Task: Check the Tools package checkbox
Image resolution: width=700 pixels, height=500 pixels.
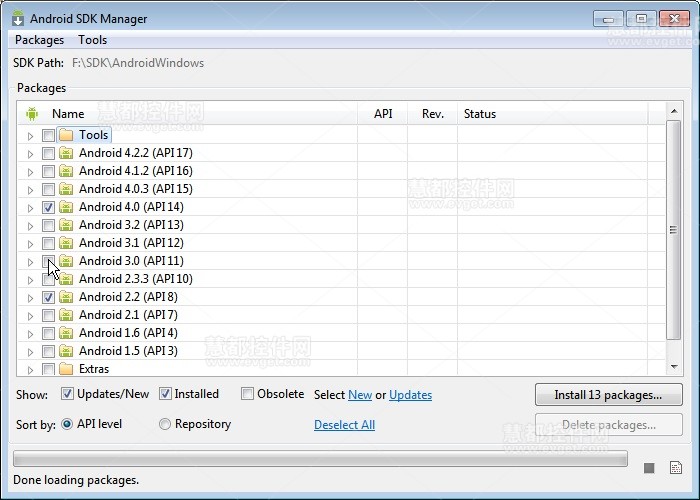Action: click(48, 135)
